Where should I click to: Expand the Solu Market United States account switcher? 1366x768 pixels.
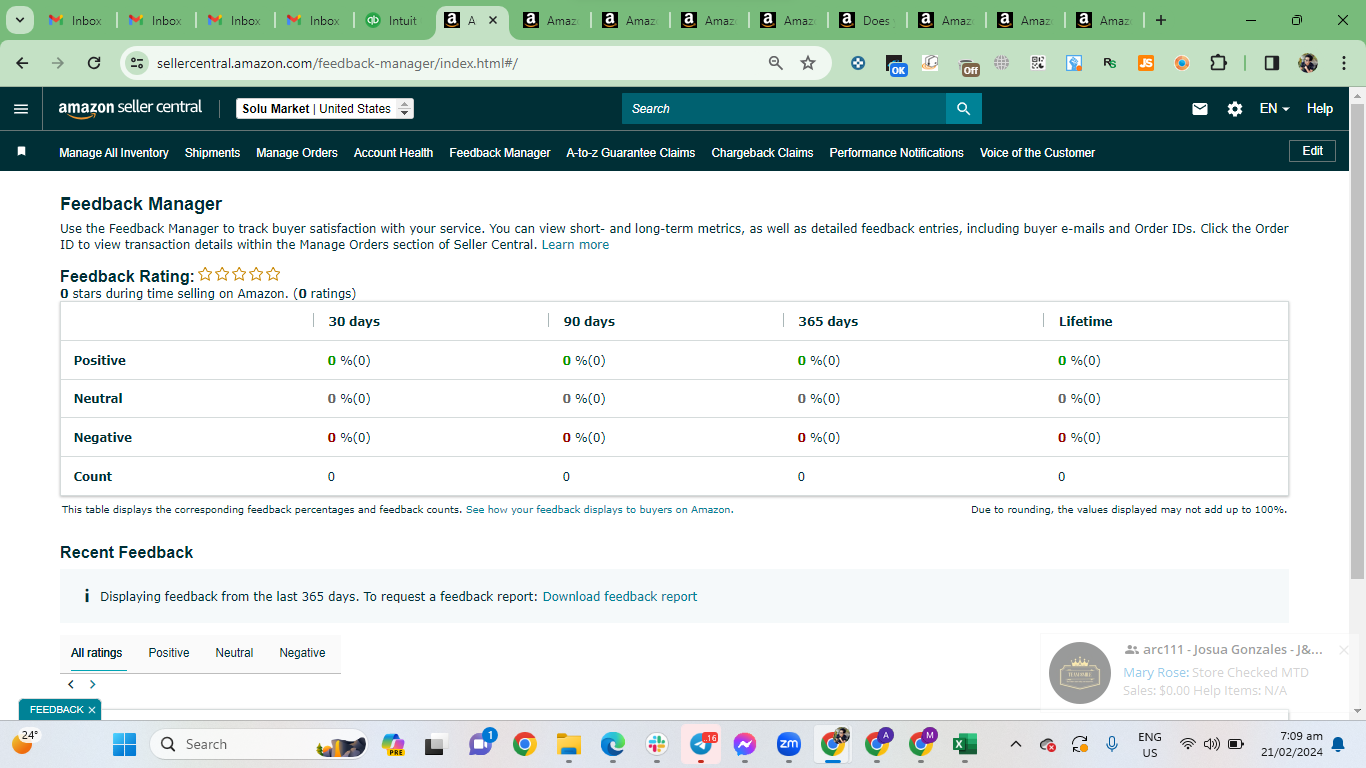click(325, 109)
